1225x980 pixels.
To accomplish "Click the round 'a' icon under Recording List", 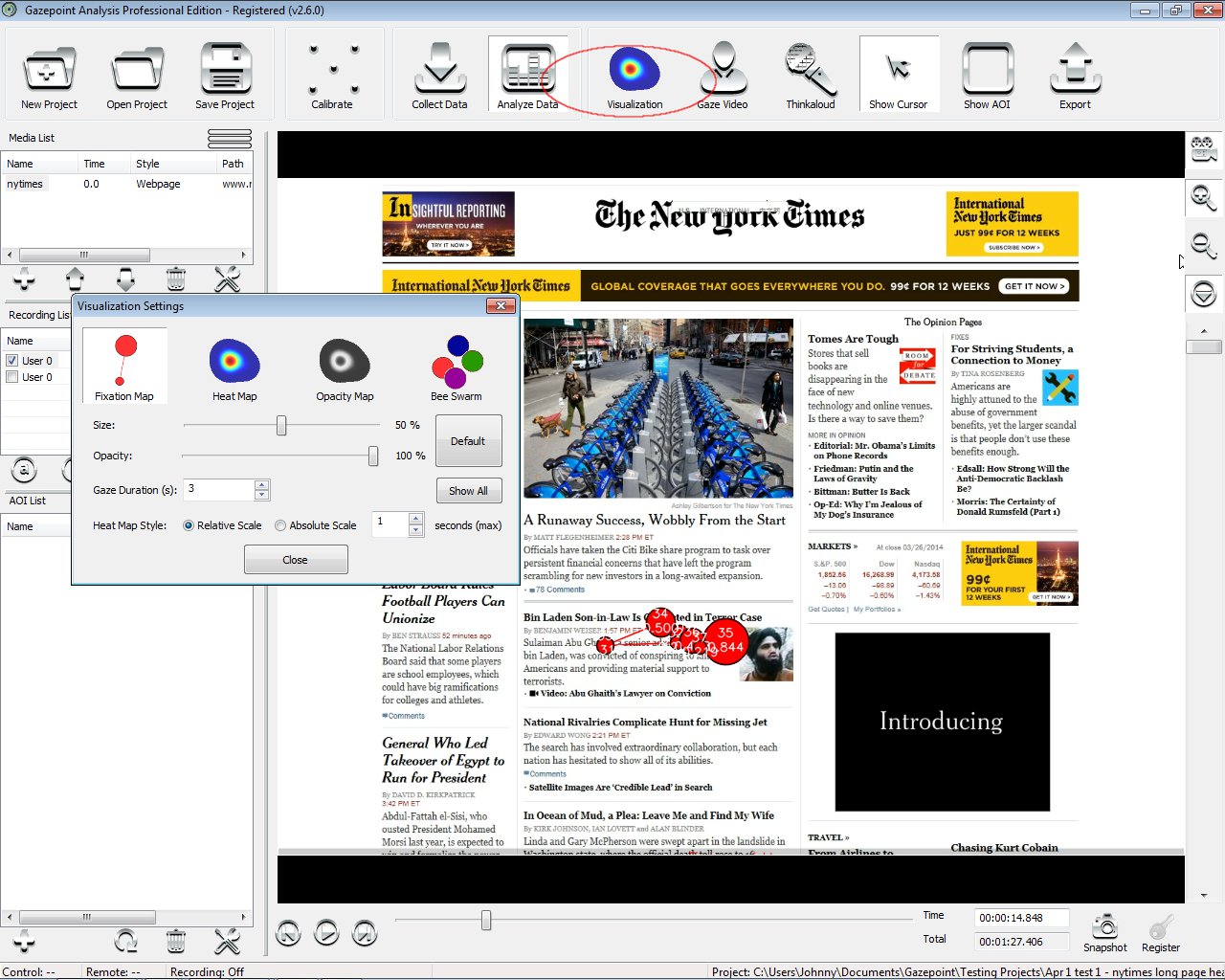I will click(x=24, y=470).
